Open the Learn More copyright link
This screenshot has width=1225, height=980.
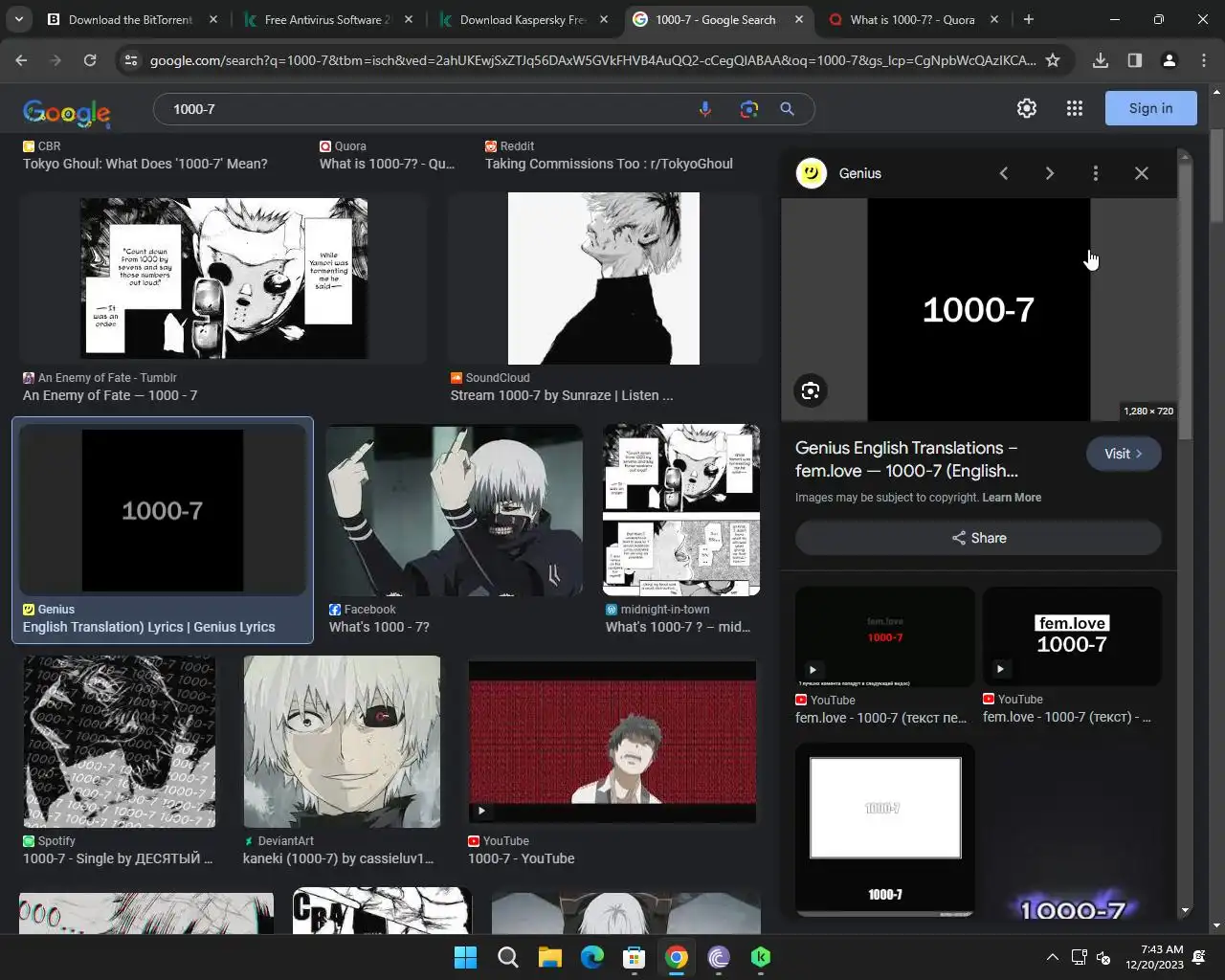(1012, 498)
